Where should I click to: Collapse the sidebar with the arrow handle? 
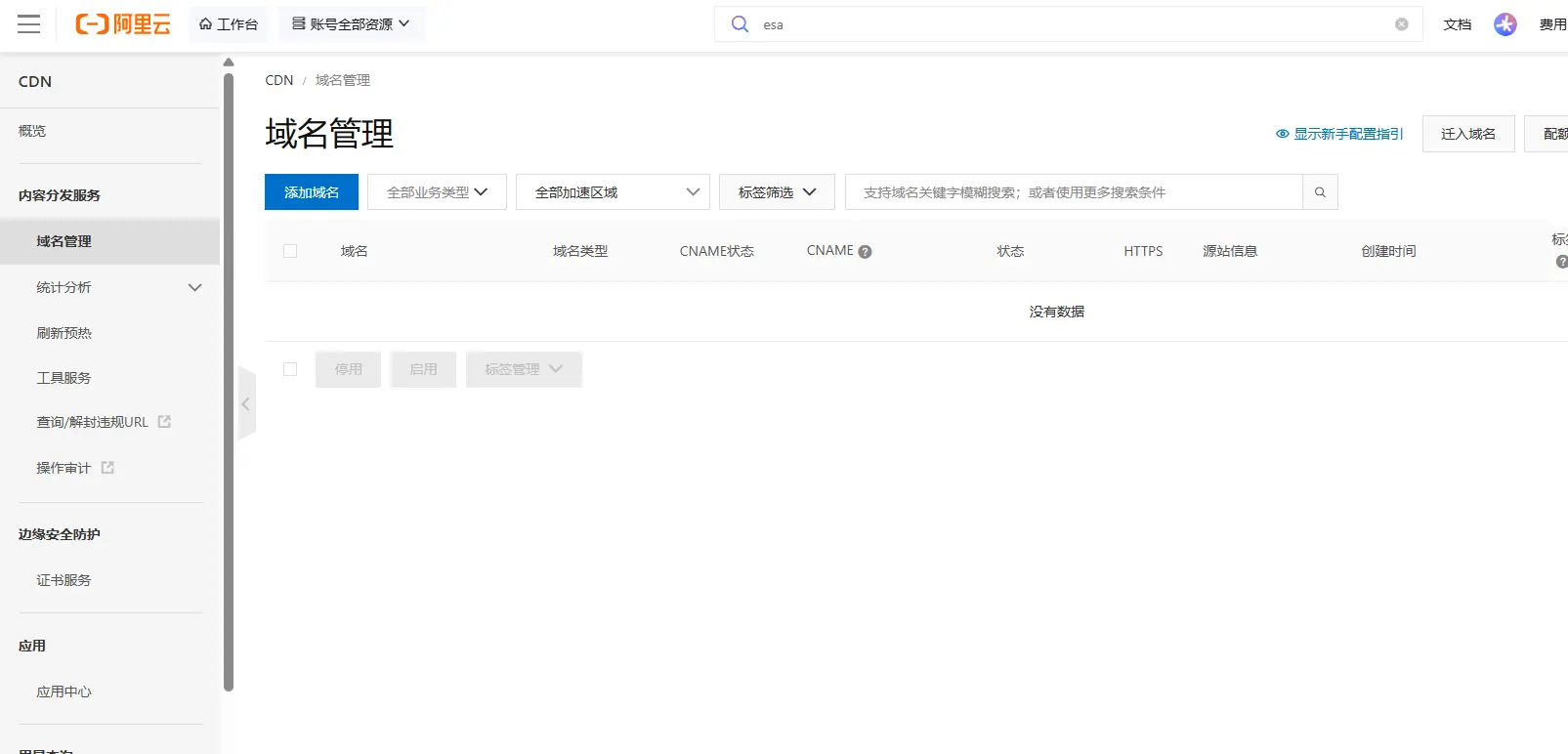(246, 403)
